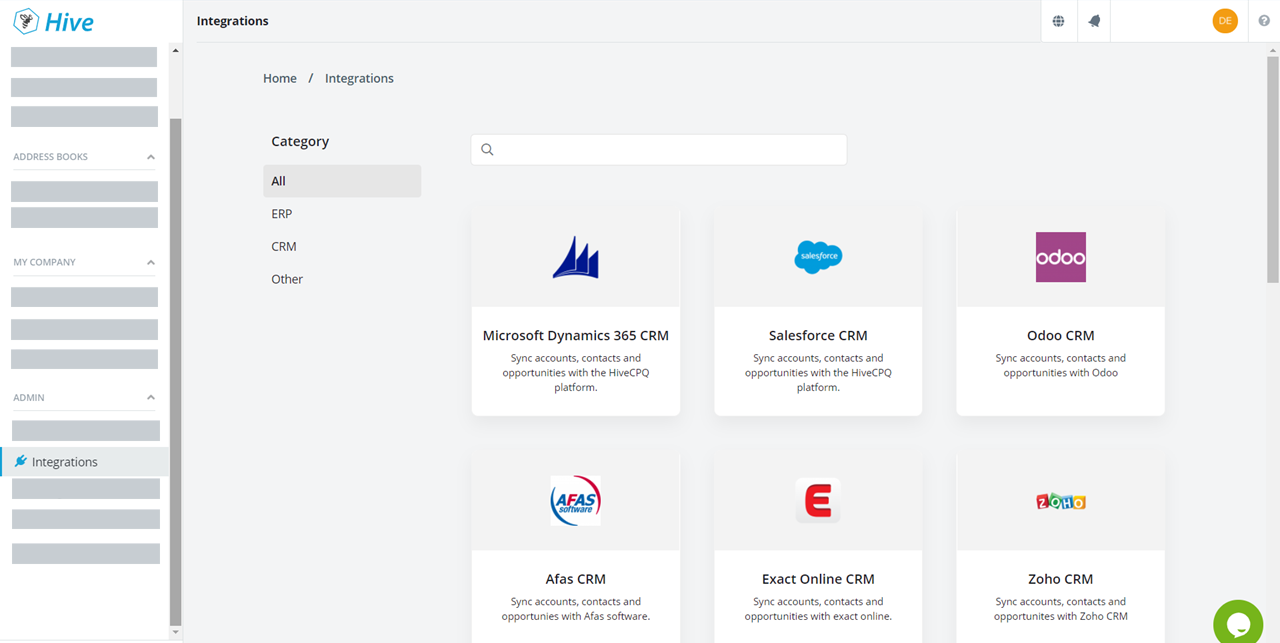Go to Home breadcrumb
The image size is (1280, 643).
coord(280,78)
